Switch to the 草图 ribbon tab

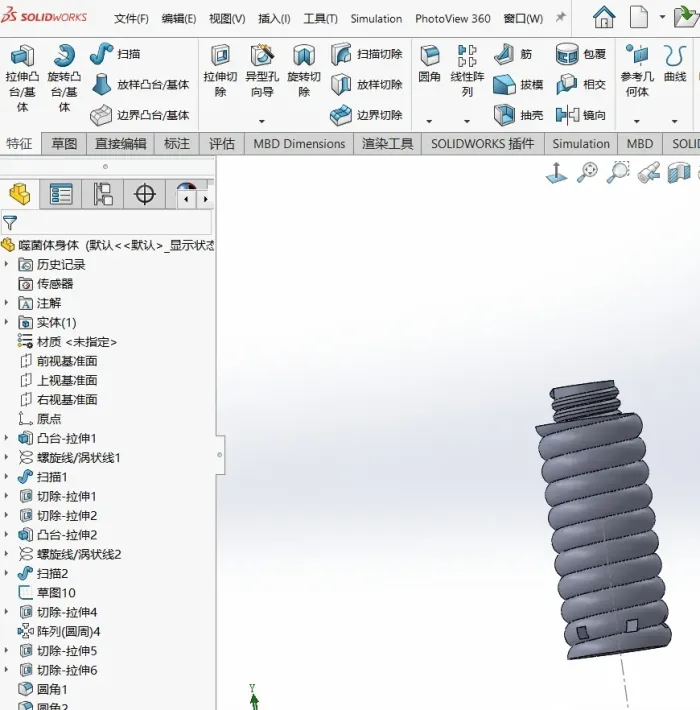click(64, 144)
